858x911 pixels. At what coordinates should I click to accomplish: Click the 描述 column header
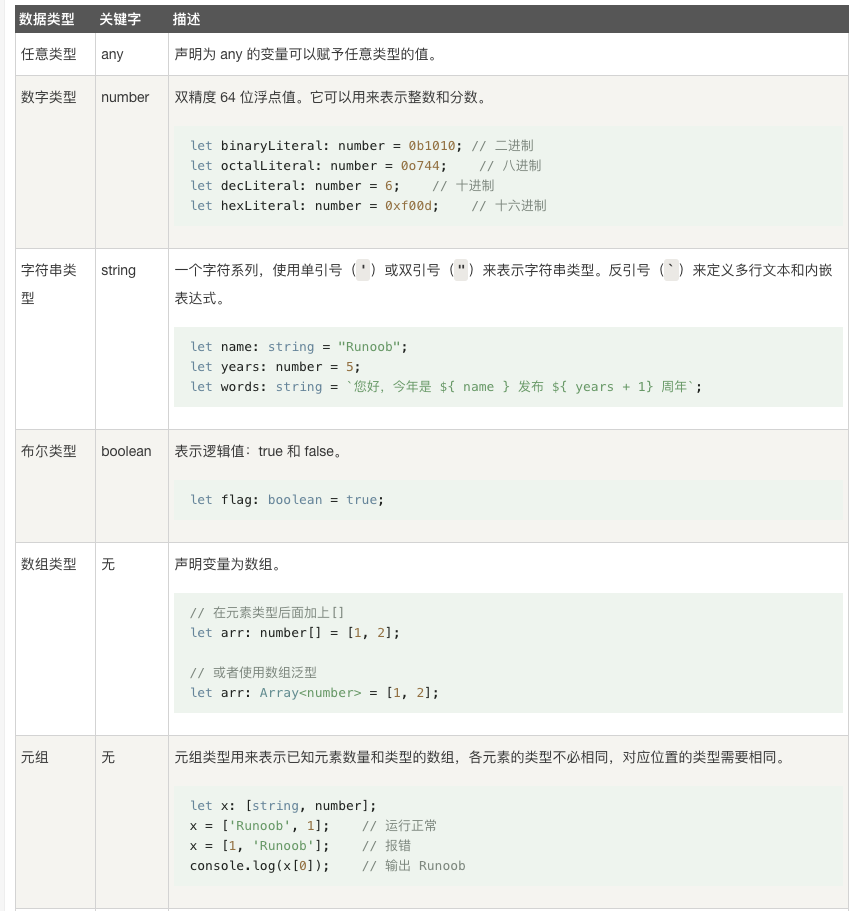[x=186, y=19]
